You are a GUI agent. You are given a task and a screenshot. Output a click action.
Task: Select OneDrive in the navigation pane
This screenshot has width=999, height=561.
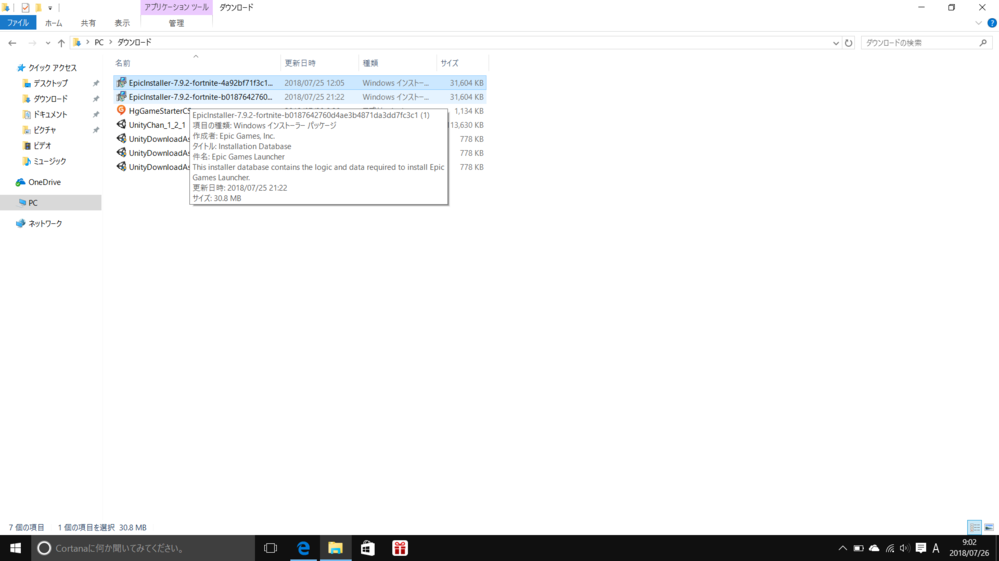44,182
